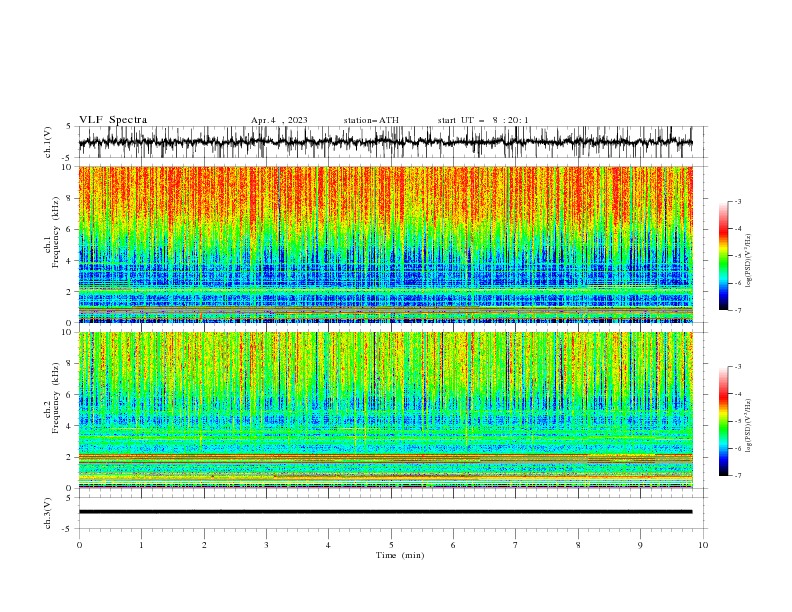This screenshot has height=612, width=792.
Task: Click the ch.1 spectrogram panel
Action: (x=385, y=244)
